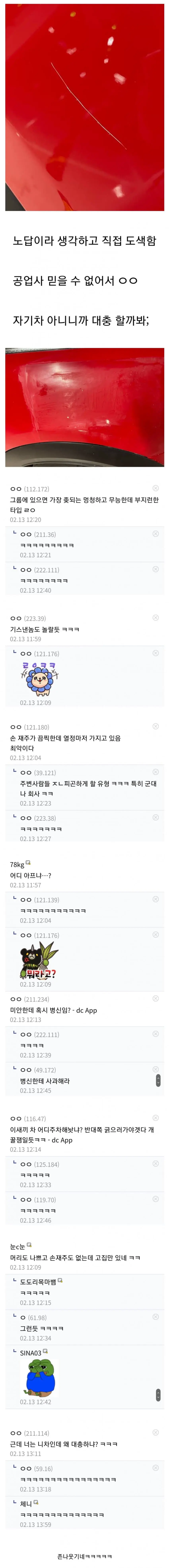169x1568 pixels.
Task: Click the X icon on ㅇㅇ (112.172) comment
Action: click(x=155, y=488)
